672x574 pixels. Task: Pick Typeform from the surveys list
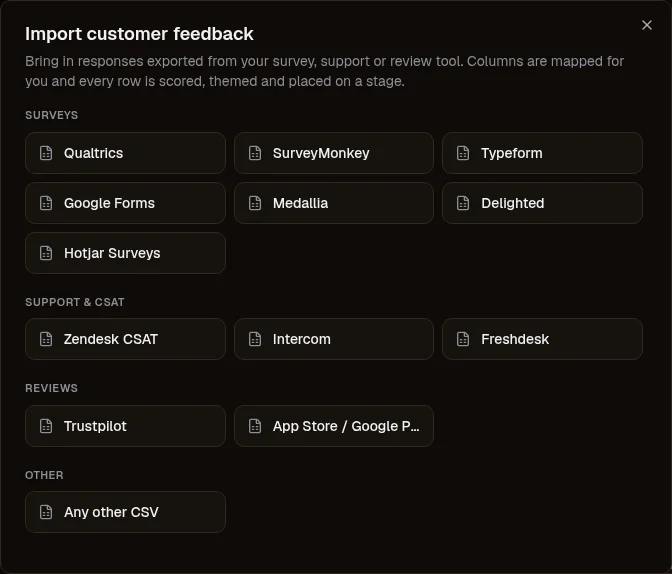coord(542,153)
